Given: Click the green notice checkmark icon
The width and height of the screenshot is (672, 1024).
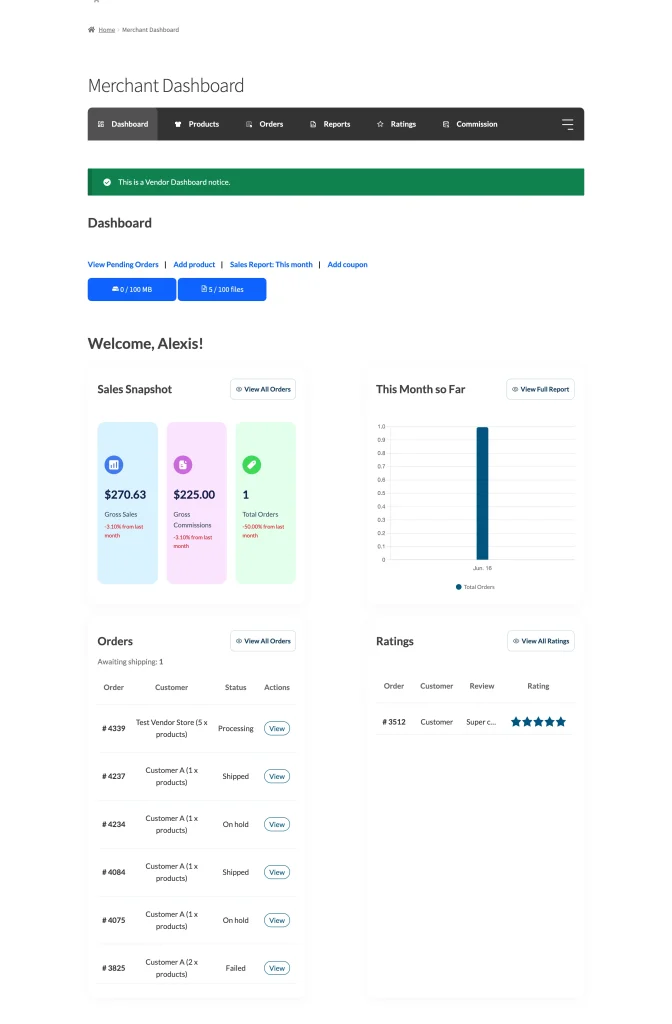Looking at the screenshot, I should 107,182.
